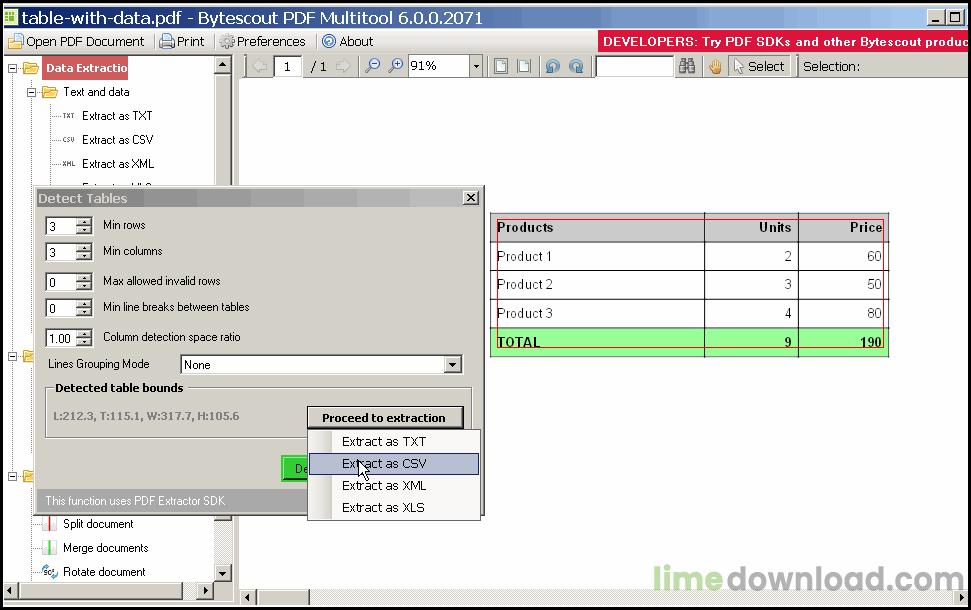Rotate page counterclockwise icon

552,66
